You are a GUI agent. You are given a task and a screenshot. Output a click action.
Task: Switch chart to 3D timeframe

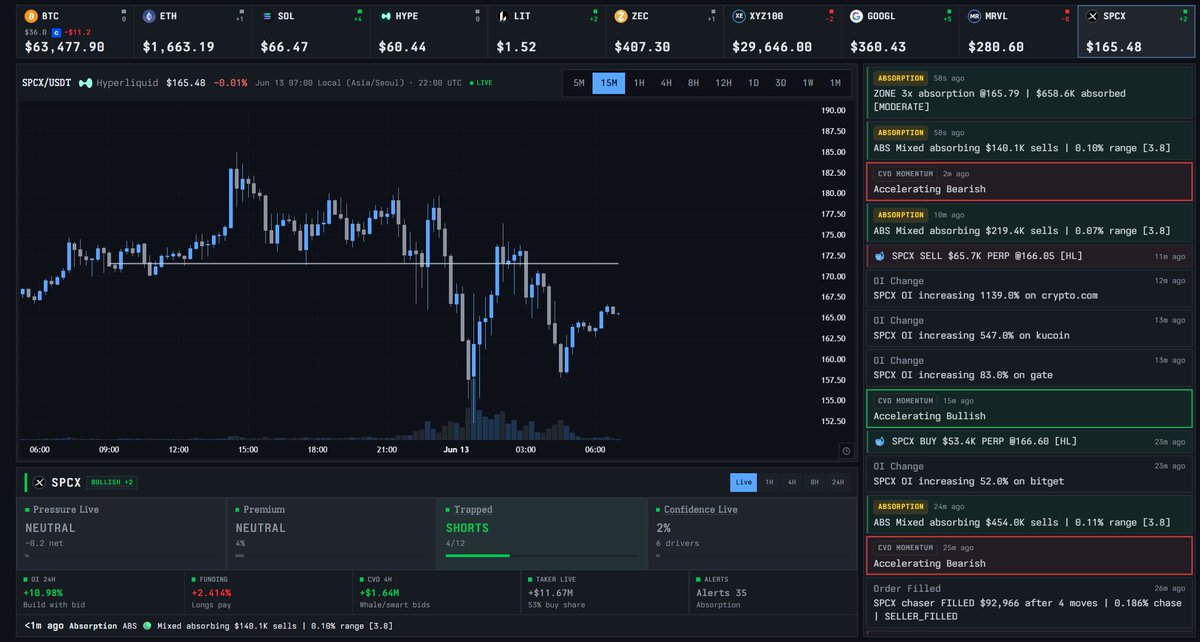[x=780, y=83]
